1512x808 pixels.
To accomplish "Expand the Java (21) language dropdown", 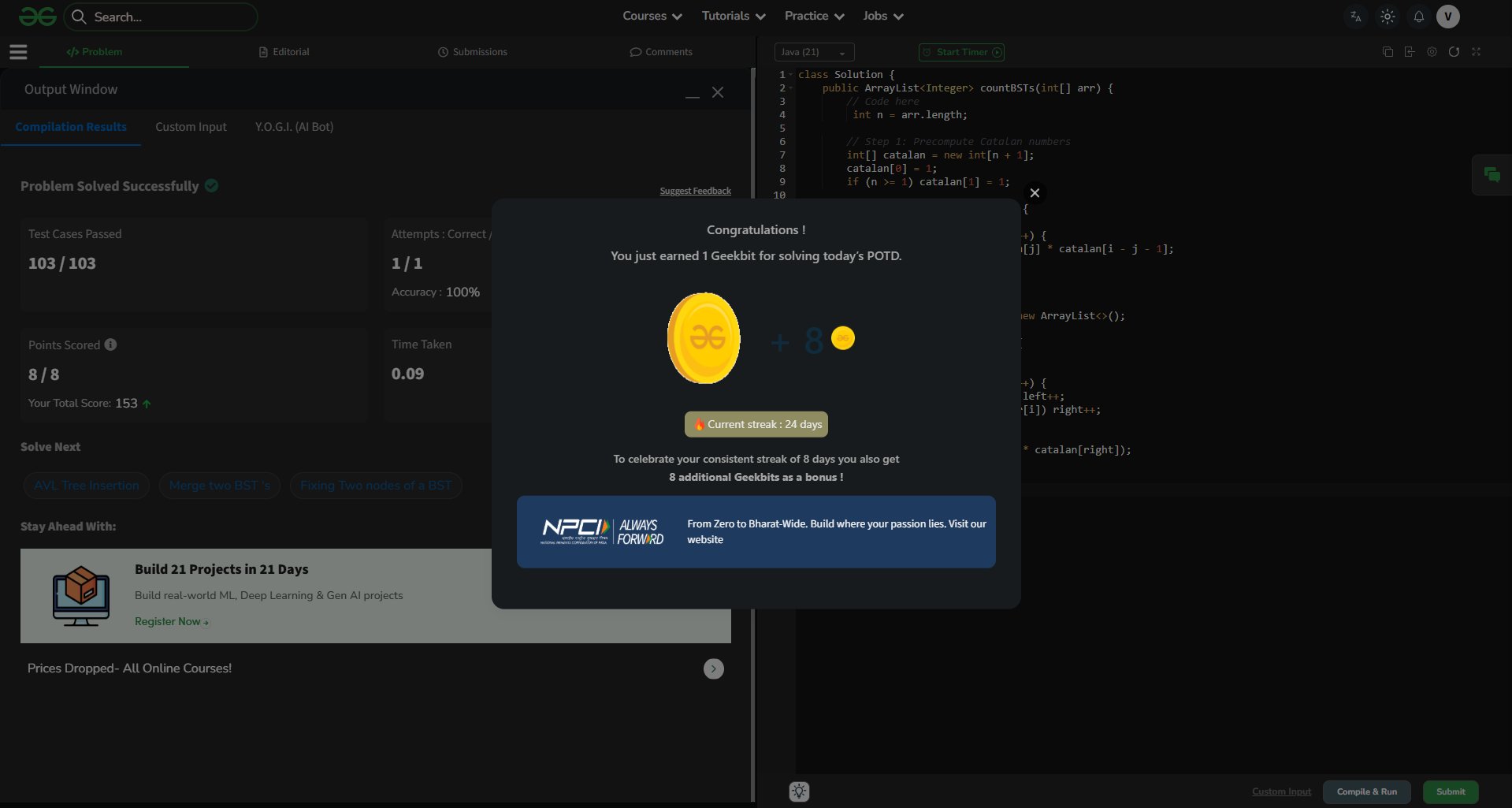I will (813, 52).
